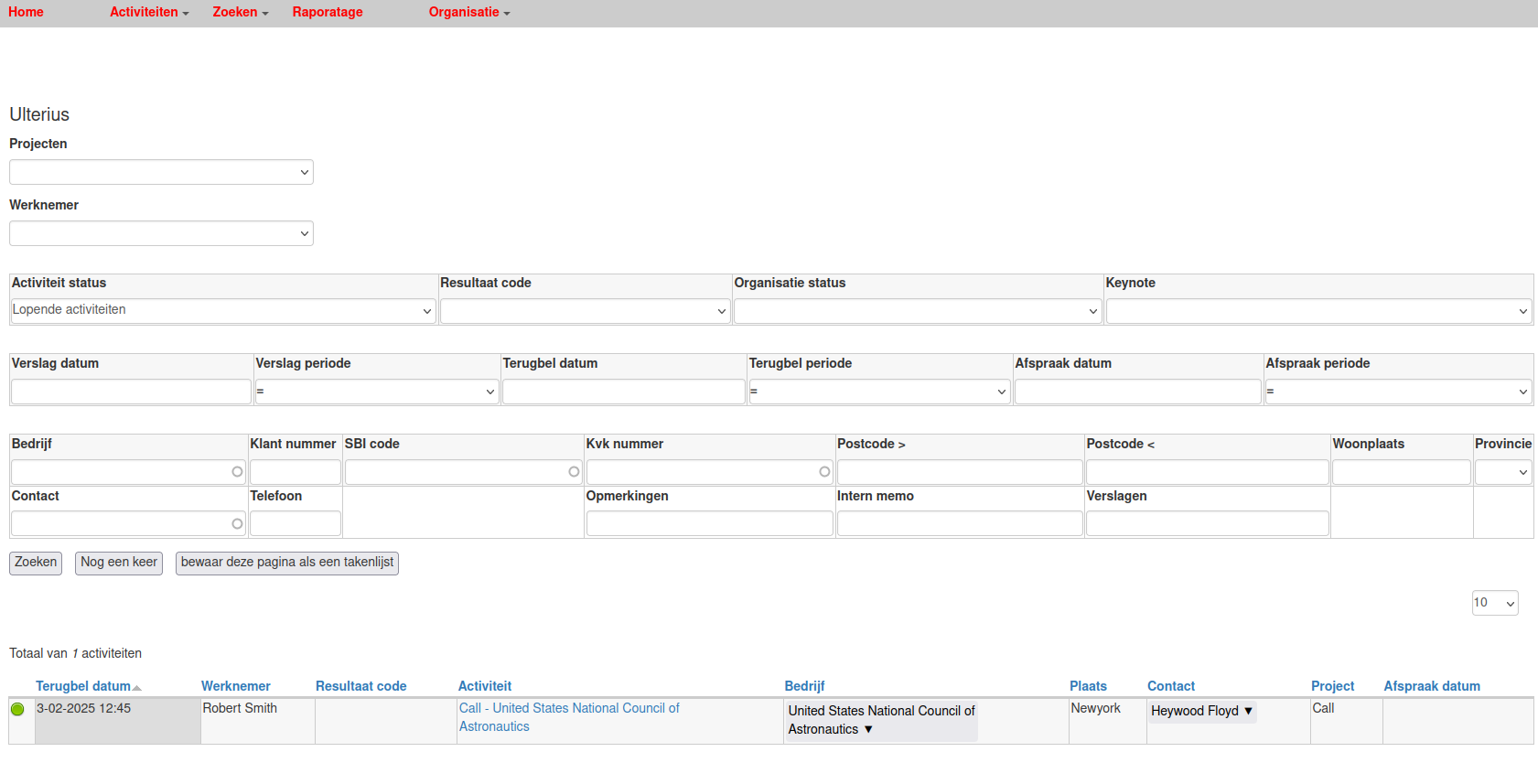Click the Nog een keer button
Screen dimensions: 1538x784
click(119, 563)
